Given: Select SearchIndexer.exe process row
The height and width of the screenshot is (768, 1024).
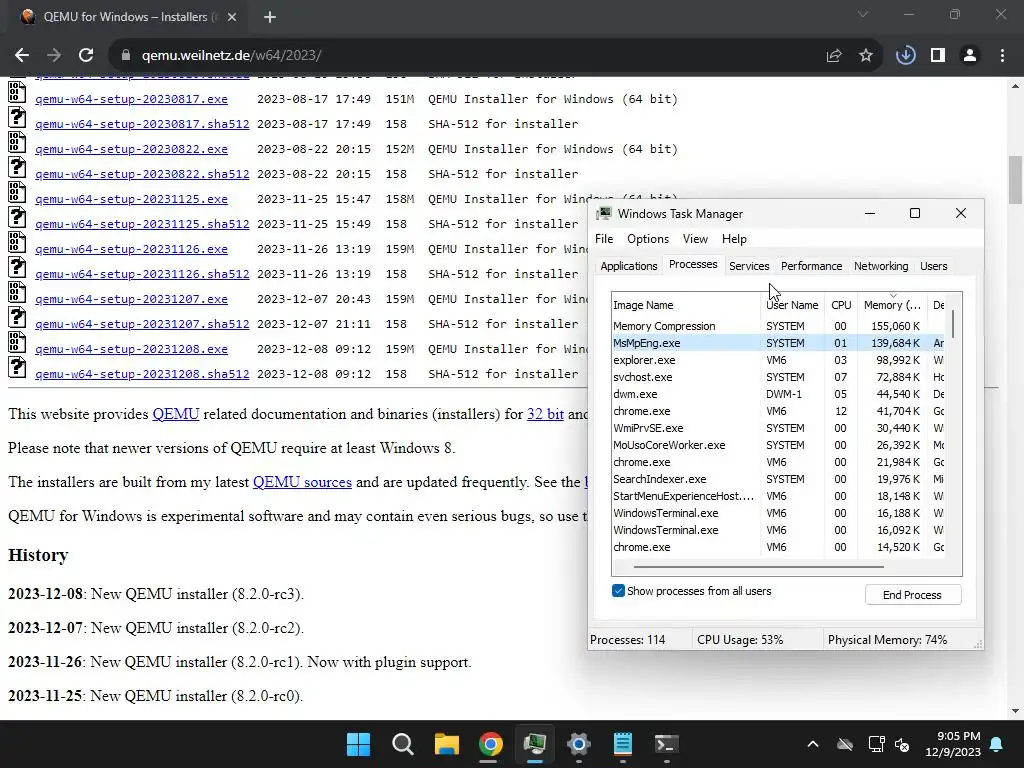Looking at the screenshot, I should (778, 479).
